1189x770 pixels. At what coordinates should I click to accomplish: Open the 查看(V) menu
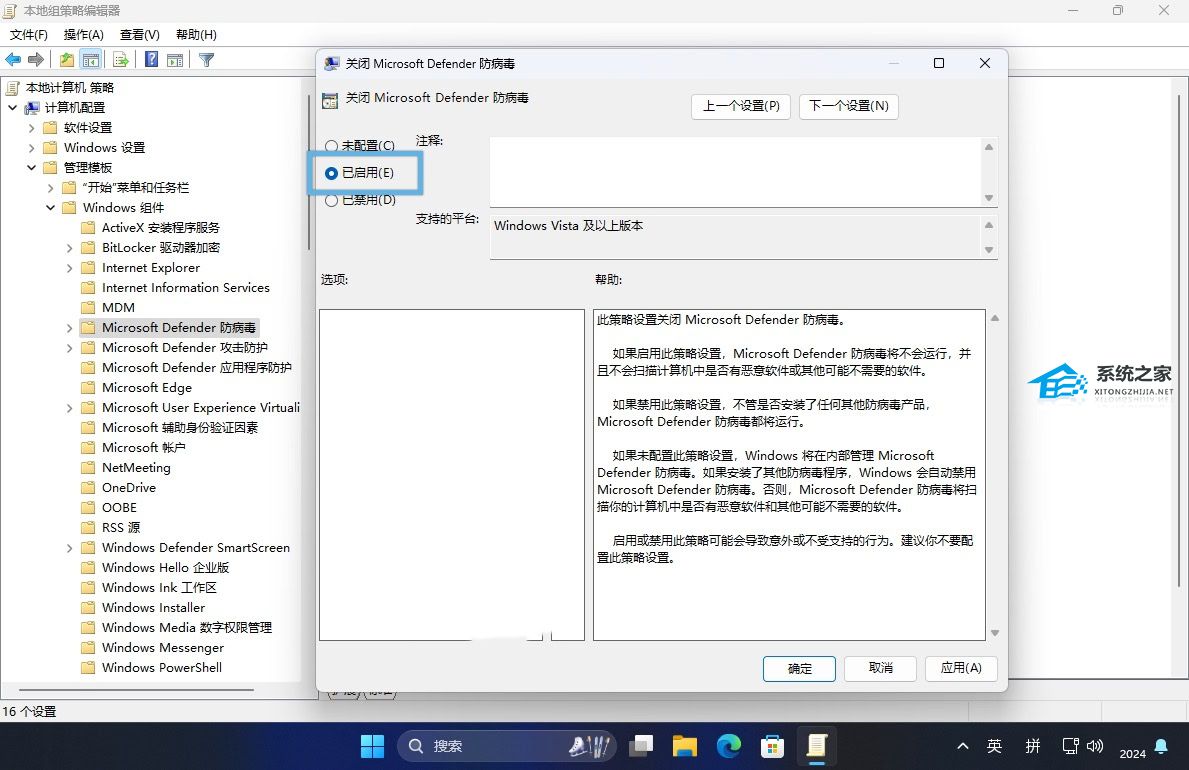(140, 35)
